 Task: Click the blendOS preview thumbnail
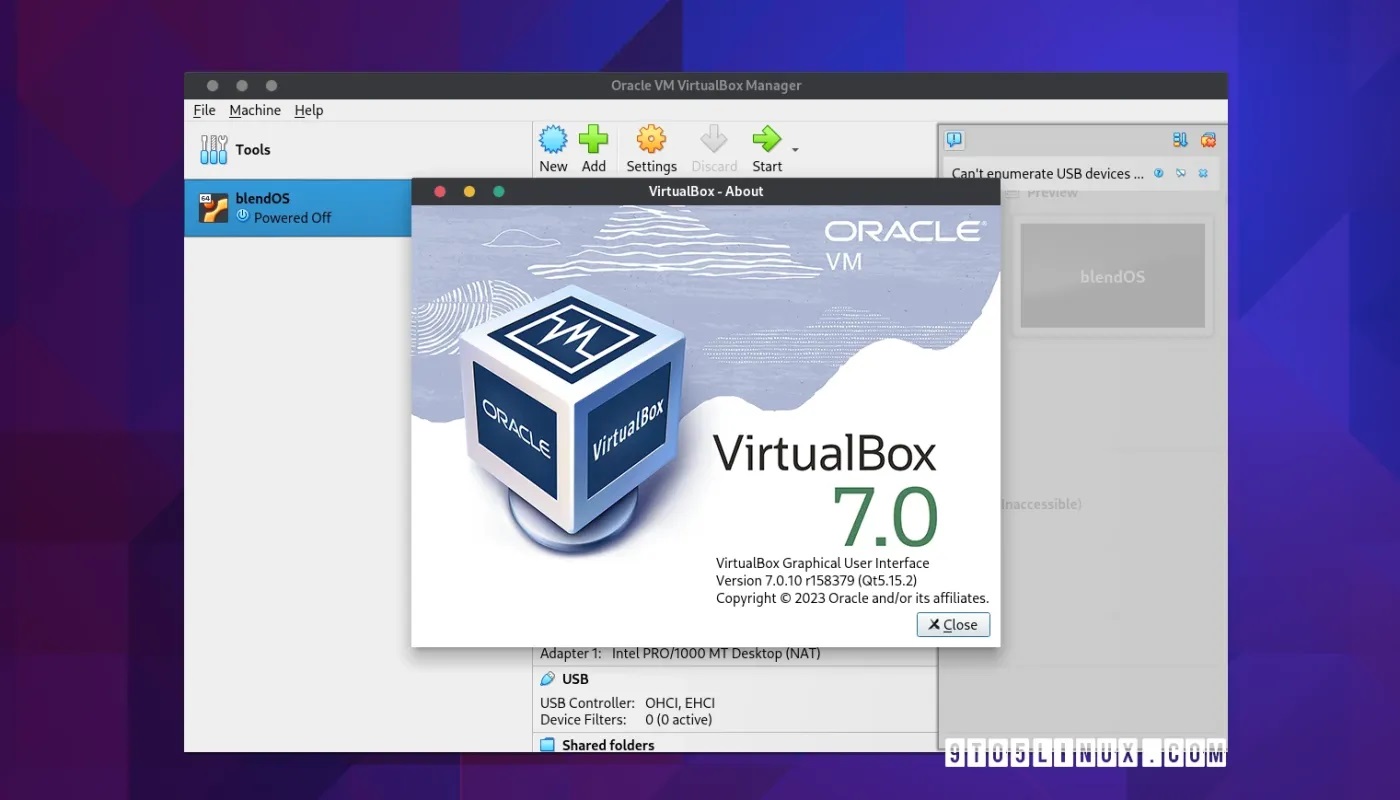coord(1112,276)
